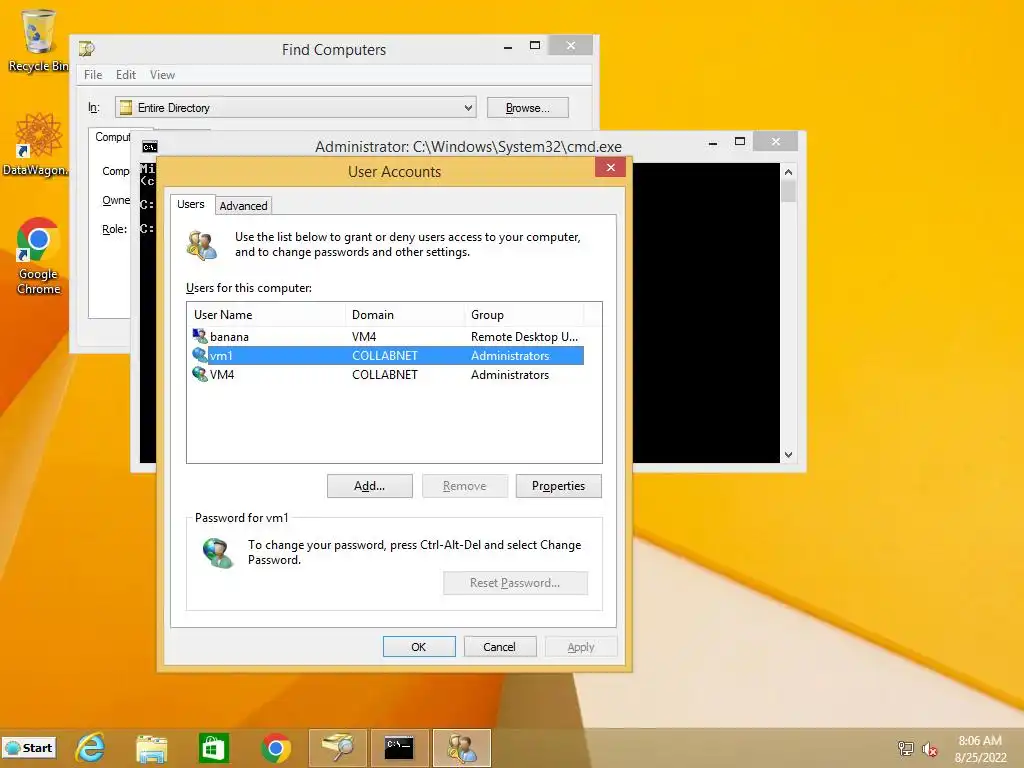
Task: Sort by the Domain column header
Action: click(x=404, y=315)
